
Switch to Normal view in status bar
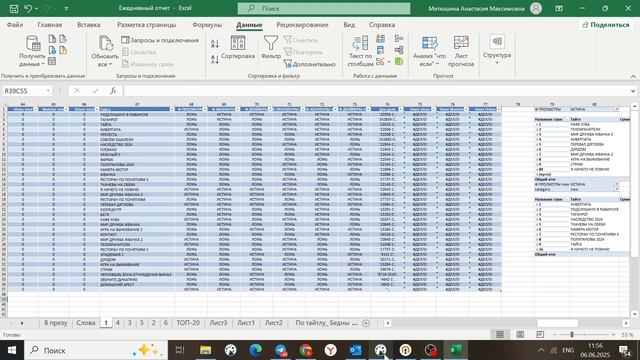coord(500,334)
